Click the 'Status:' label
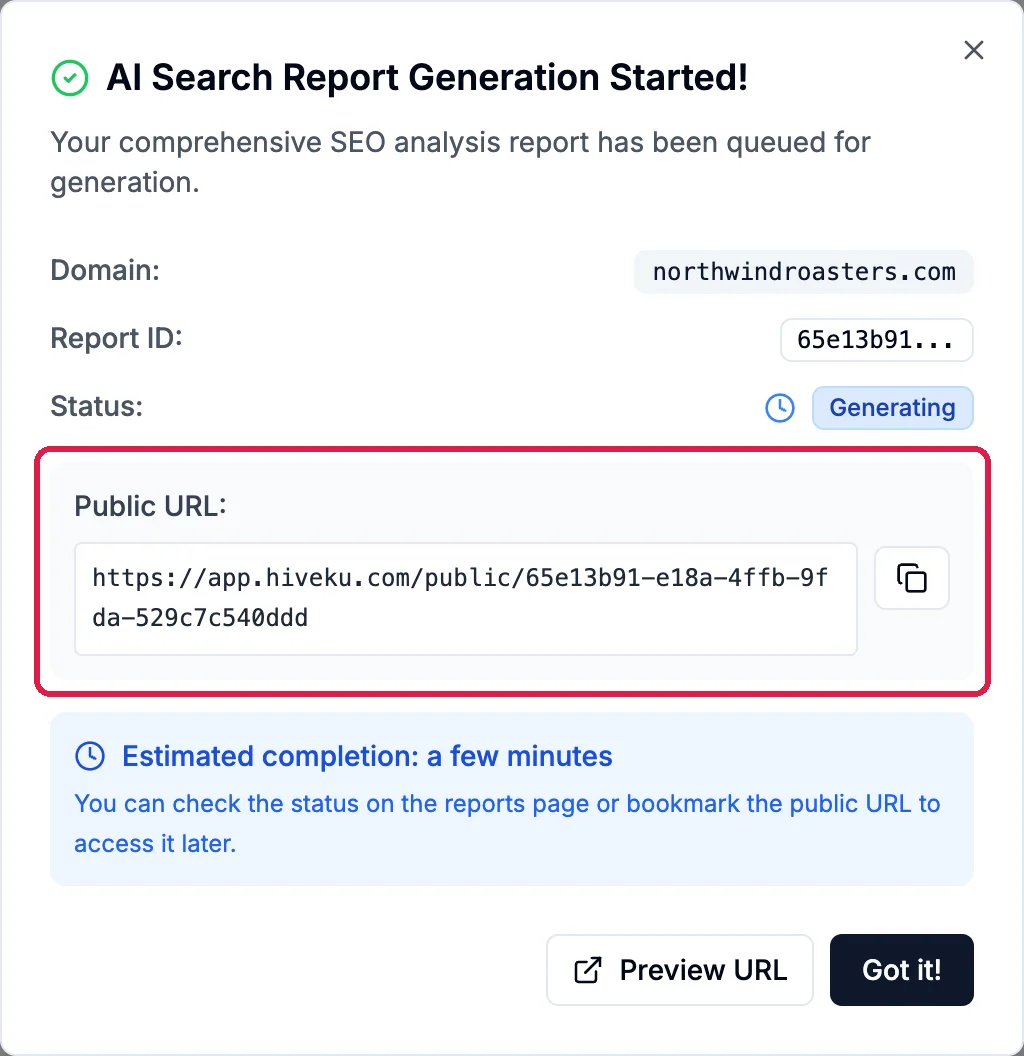 coord(97,406)
